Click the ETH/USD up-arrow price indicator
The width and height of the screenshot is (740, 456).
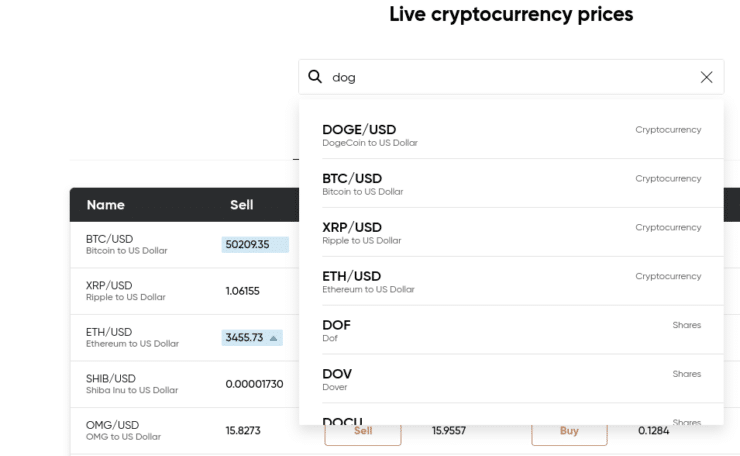point(273,338)
